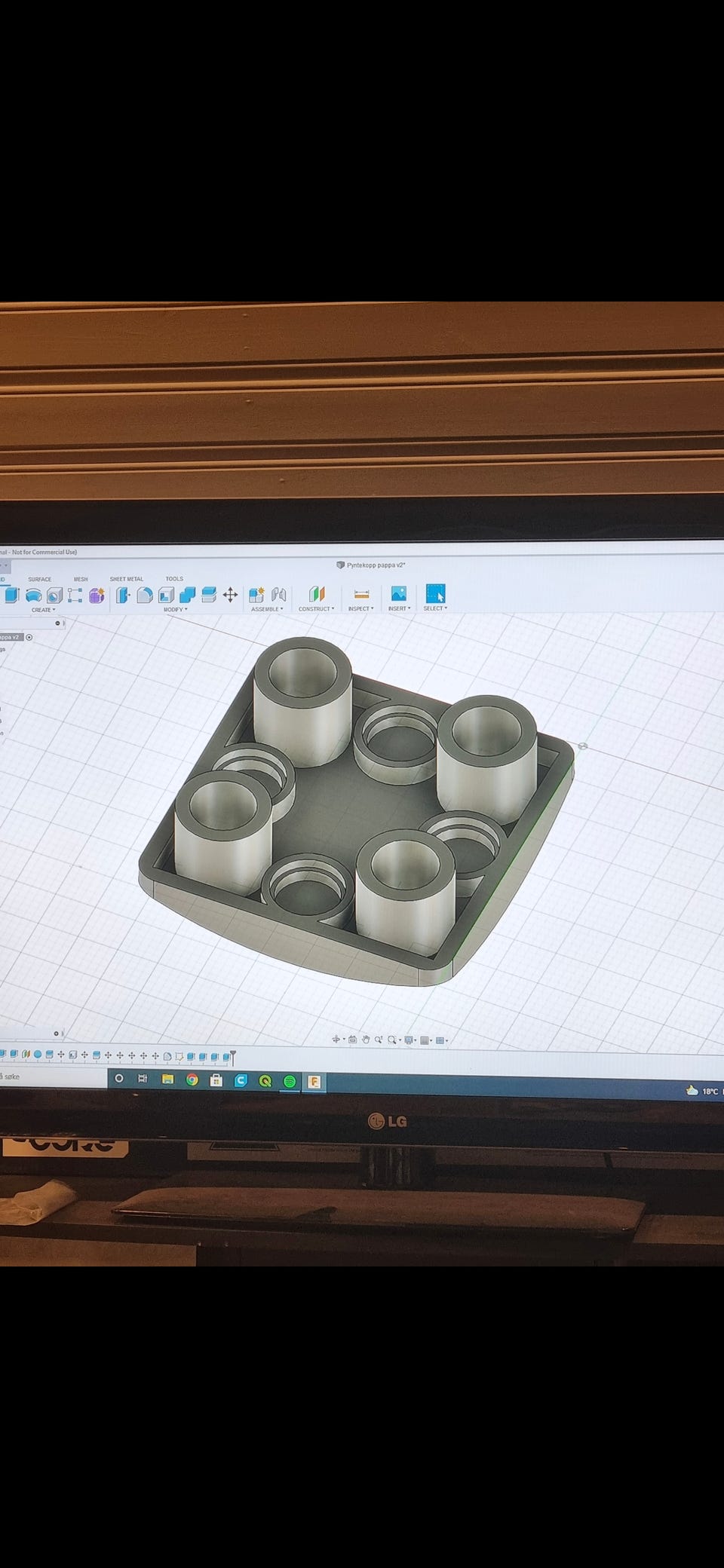Select the purple Create Form tool
Viewport: 724px width, 1568px height.
pos(96,595)
